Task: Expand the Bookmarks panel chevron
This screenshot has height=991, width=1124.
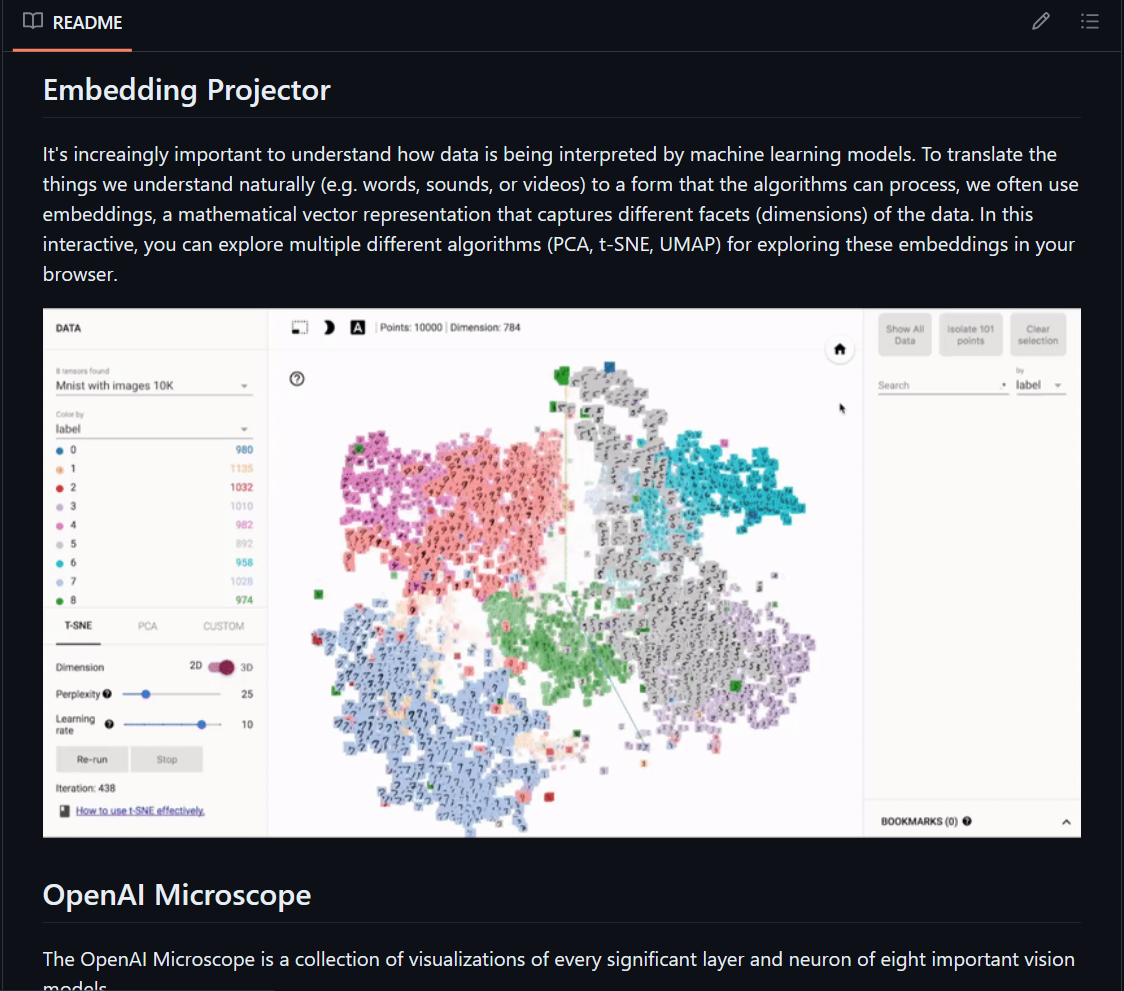Action: [1066, 822]
